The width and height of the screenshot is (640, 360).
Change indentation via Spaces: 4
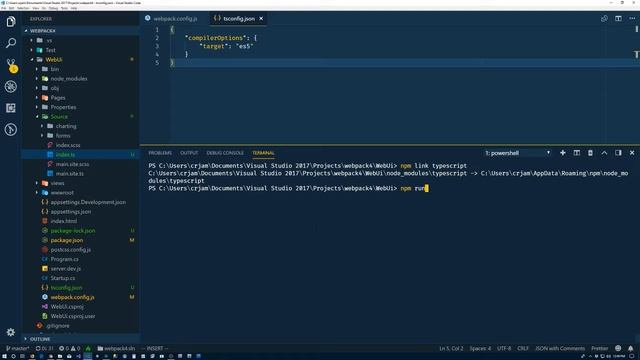click(480, 348)
